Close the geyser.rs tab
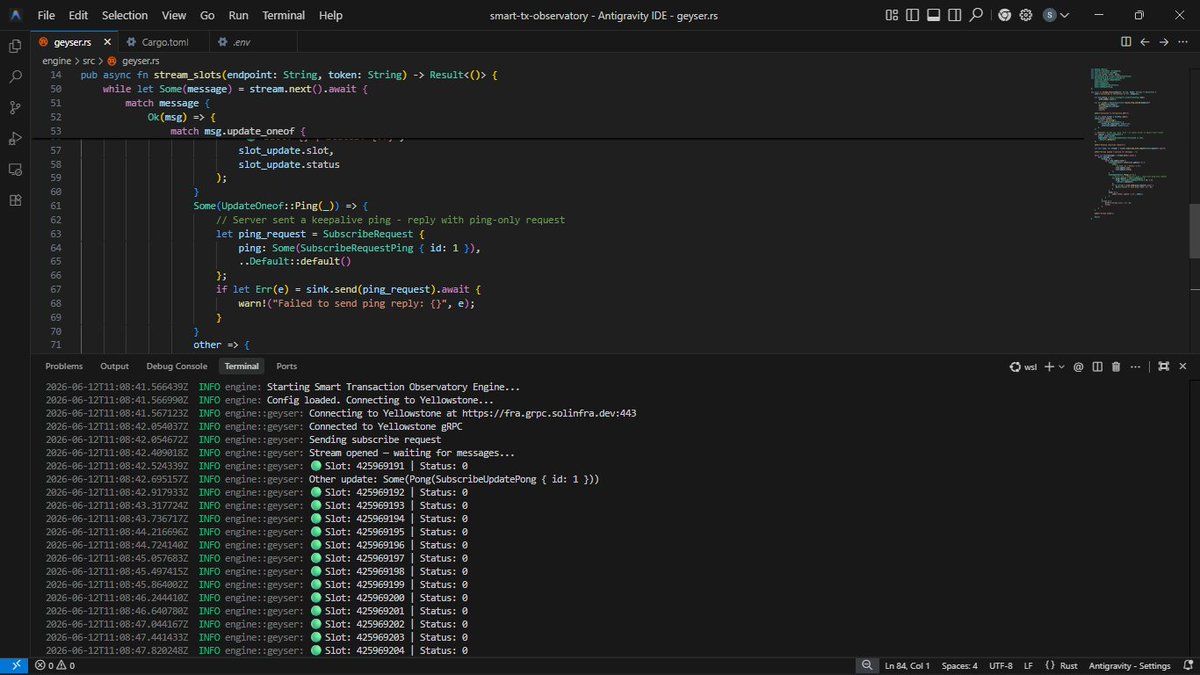Screen dimensions: 1200x675 coord(105,42)
